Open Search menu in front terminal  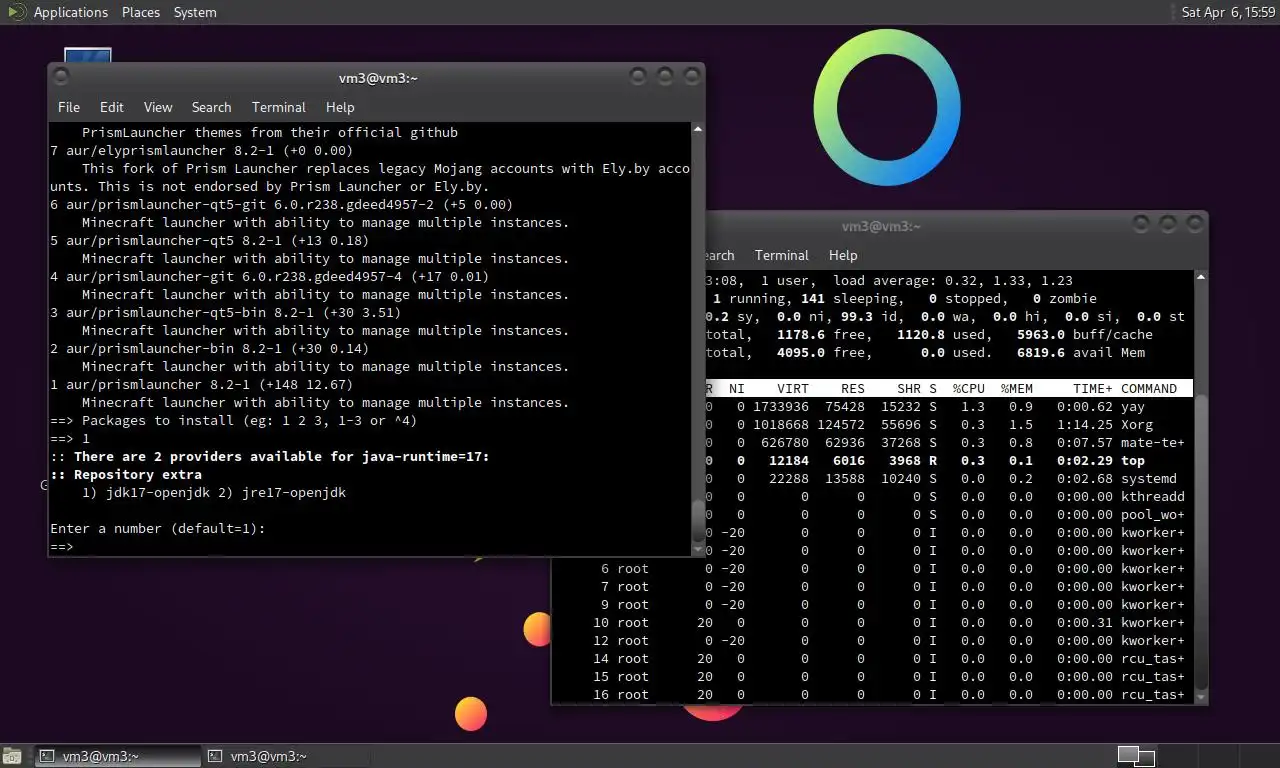tap(211, 107)
